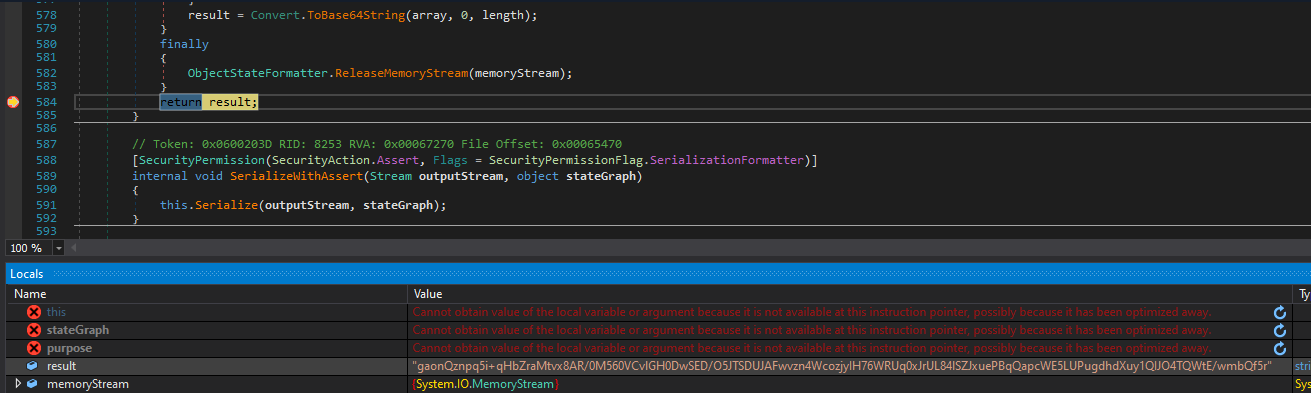This screenshot has width=1311, height=393.
Task: Click the Value column header
Action: pyautogui.click(x=850, y=294)
